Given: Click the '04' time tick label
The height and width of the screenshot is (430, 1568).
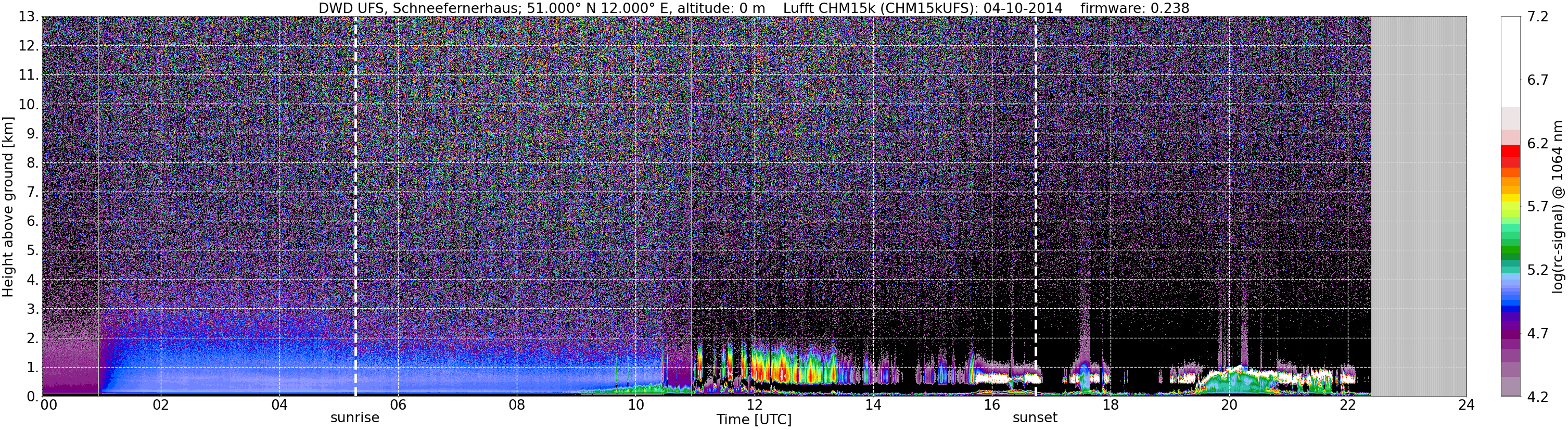Looking at the screenshot, I should coord(279,405).
